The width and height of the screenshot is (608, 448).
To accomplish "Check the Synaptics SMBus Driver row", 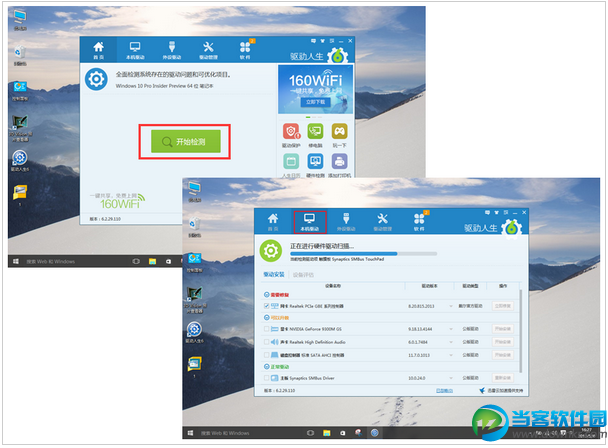I will 266,378.
